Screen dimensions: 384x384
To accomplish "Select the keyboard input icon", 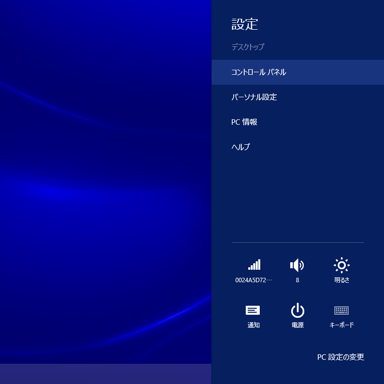I will click(342, 310).
